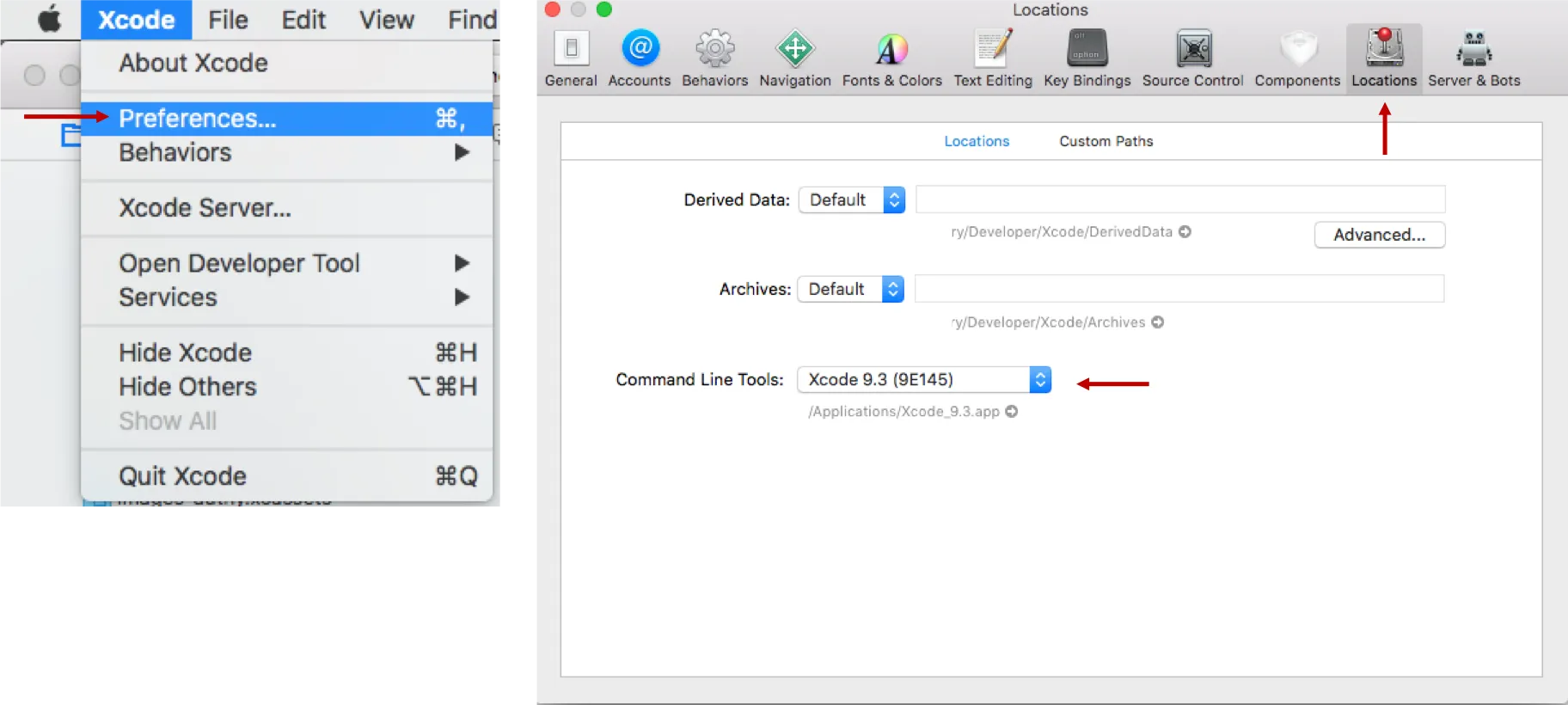The height and width of the screenshot is (705, 1568).
Task: Open the Archives location dropdown
Action: [x=851, y=290]
